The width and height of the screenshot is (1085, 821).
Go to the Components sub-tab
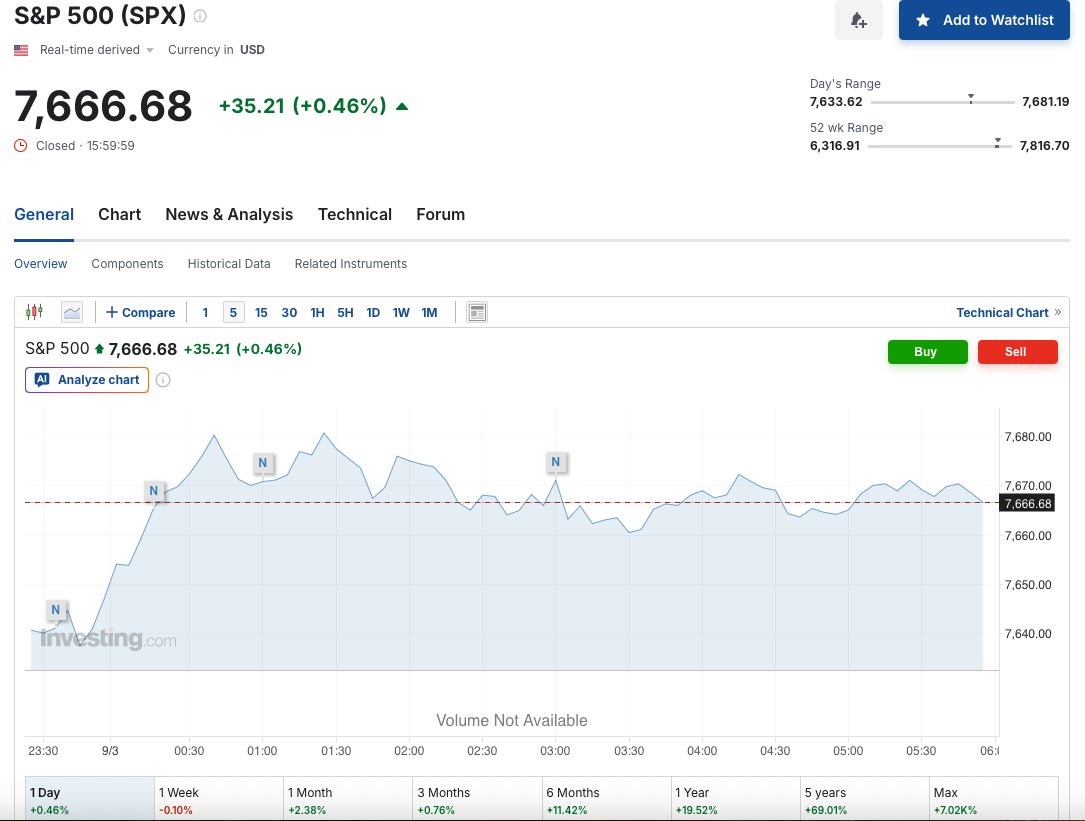pos(127,264)
